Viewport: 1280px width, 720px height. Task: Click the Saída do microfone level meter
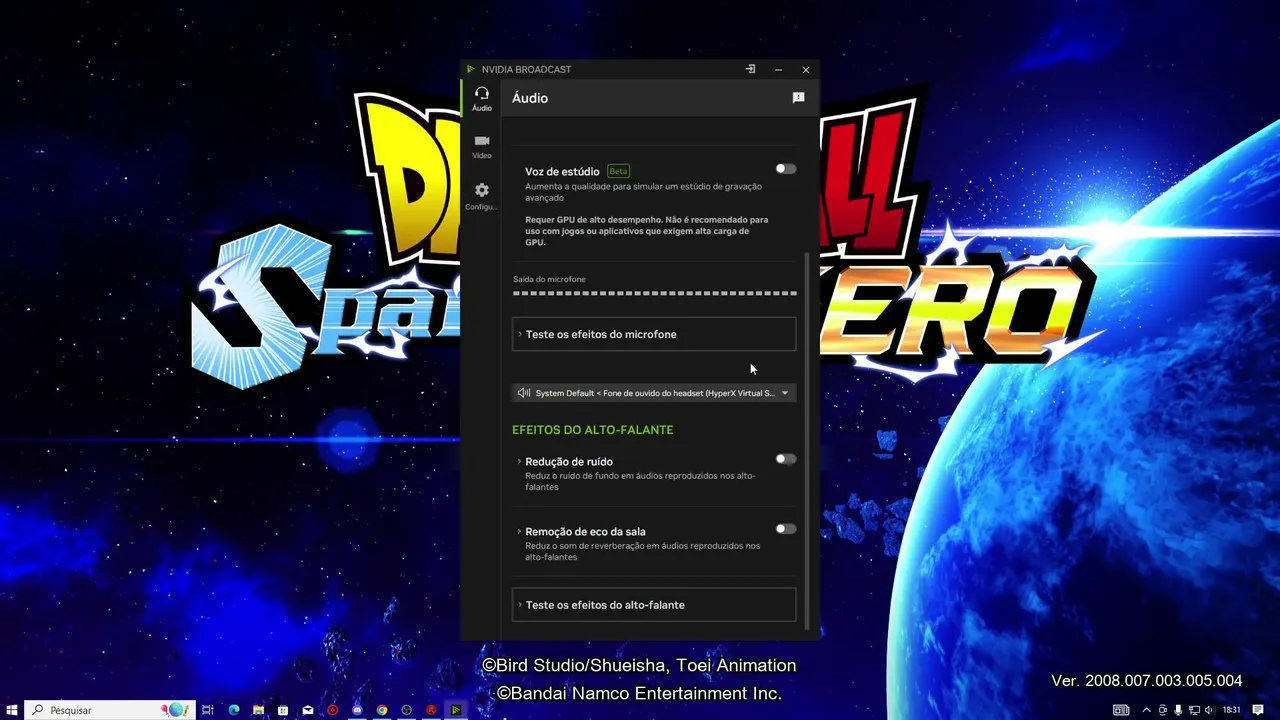click(x=654, y=293)
